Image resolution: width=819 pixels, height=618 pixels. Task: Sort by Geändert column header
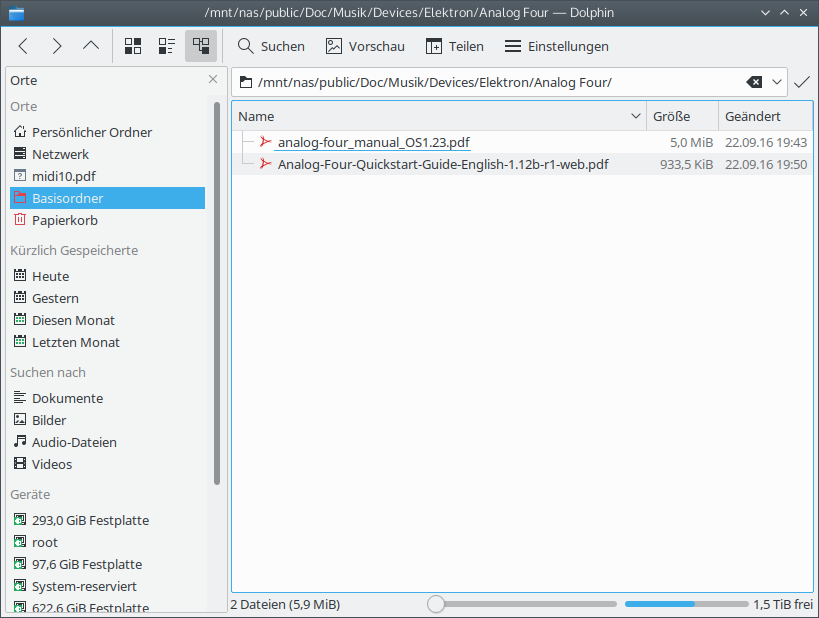[x=765, y=116]
